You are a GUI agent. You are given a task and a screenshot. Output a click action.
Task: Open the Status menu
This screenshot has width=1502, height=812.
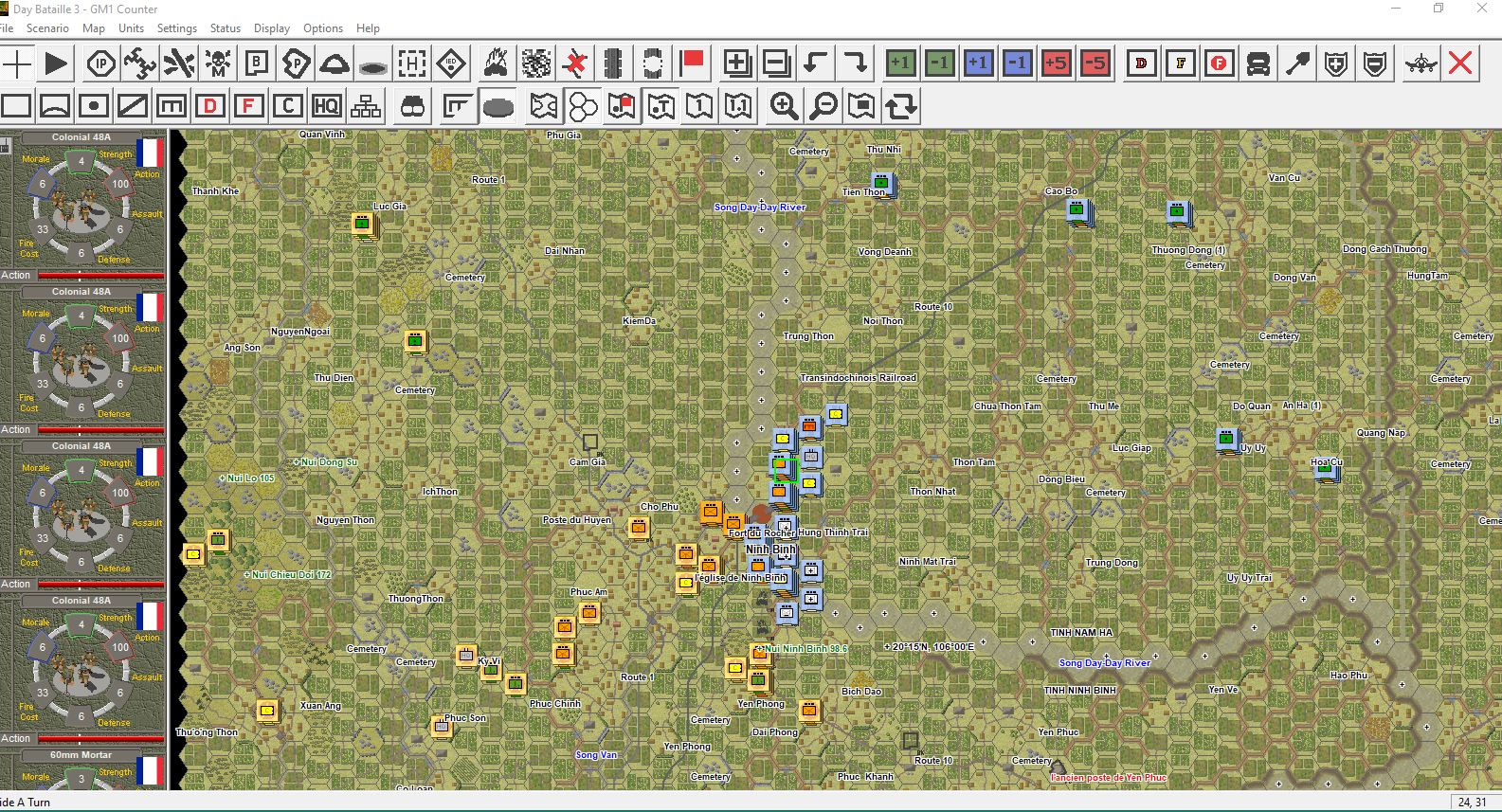tap(226, 28)
